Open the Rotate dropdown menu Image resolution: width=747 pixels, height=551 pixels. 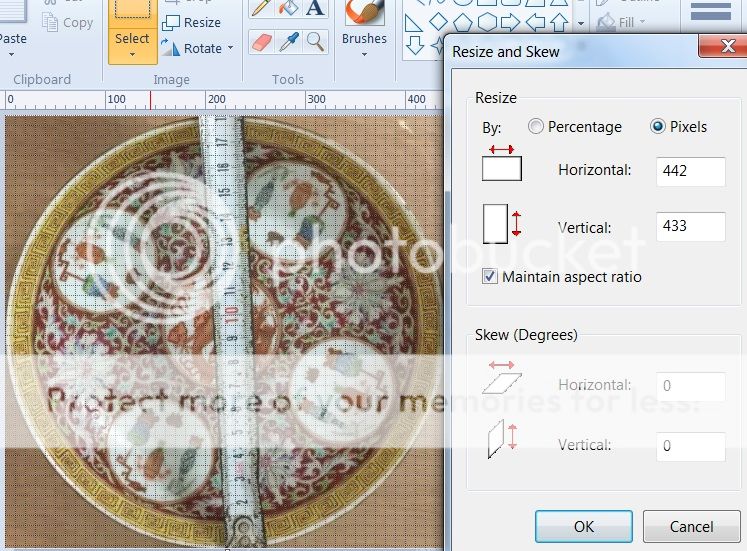(x=229, y=48)
